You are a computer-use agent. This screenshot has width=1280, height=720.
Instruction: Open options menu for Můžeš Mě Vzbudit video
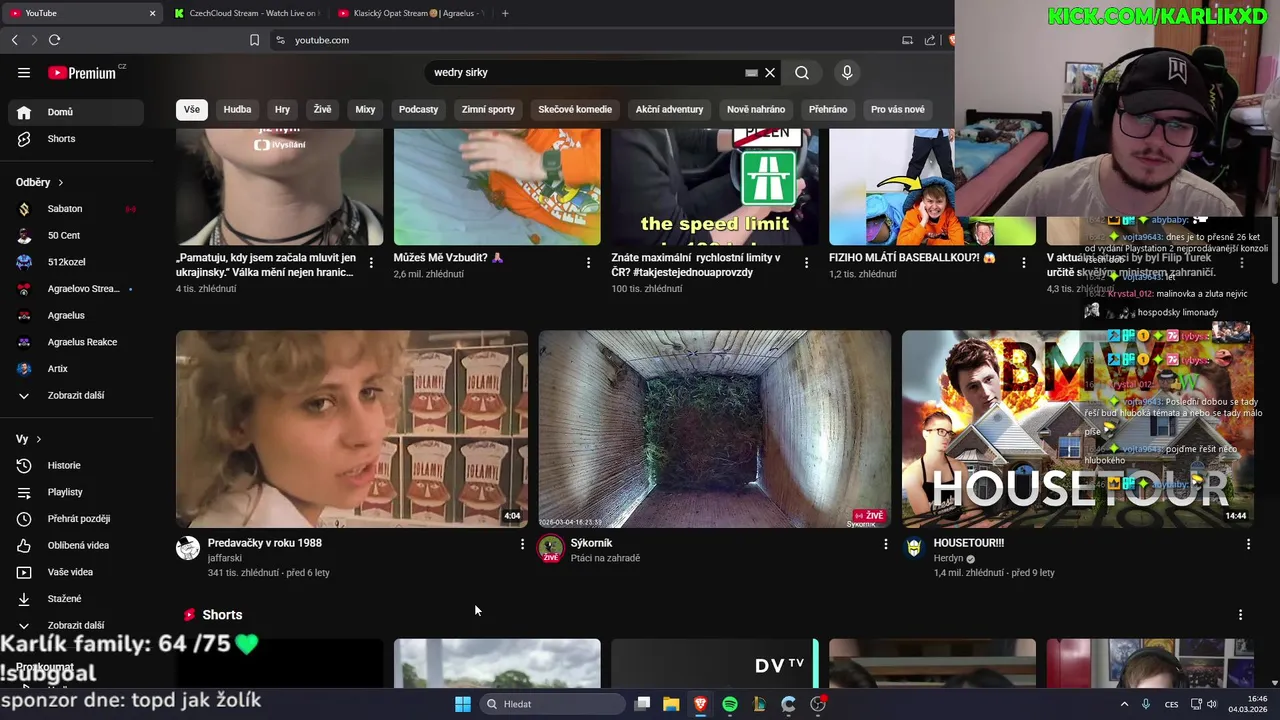point(588,262)
